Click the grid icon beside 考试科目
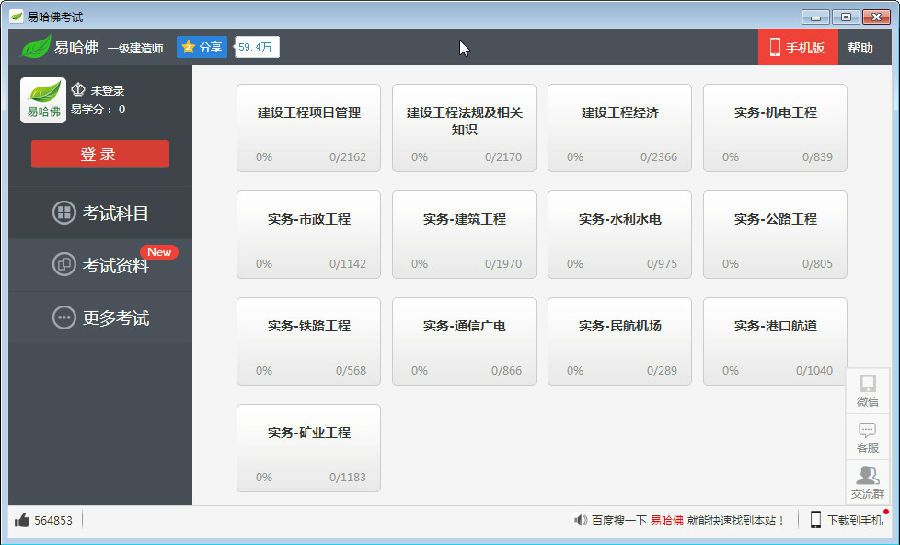The width and height of the screenshot is (900, 545). click(x=64, y=213)
